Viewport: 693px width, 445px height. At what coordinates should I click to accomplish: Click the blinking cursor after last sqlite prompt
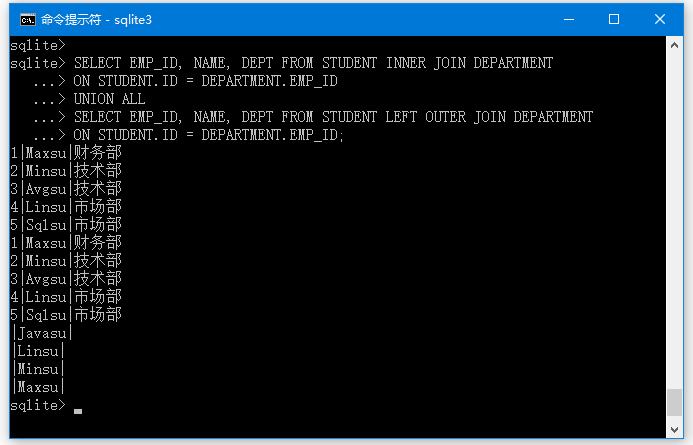pyautogui.click(x=78, y=411)
